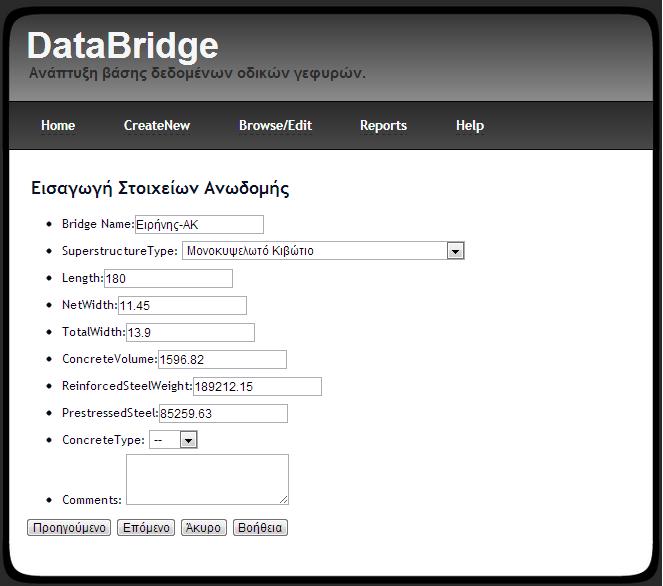Viewport: 663px width, 586px height.
Task: Focus the Bridge Name input field
Action: coord(199,225)
